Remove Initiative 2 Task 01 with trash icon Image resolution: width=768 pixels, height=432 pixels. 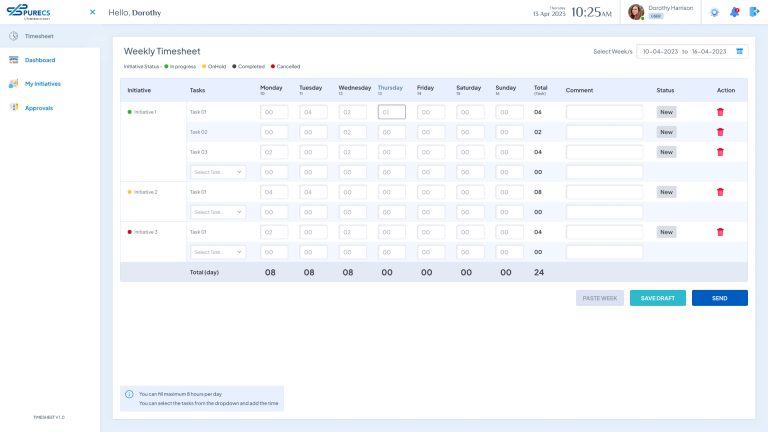pos(720,192)
